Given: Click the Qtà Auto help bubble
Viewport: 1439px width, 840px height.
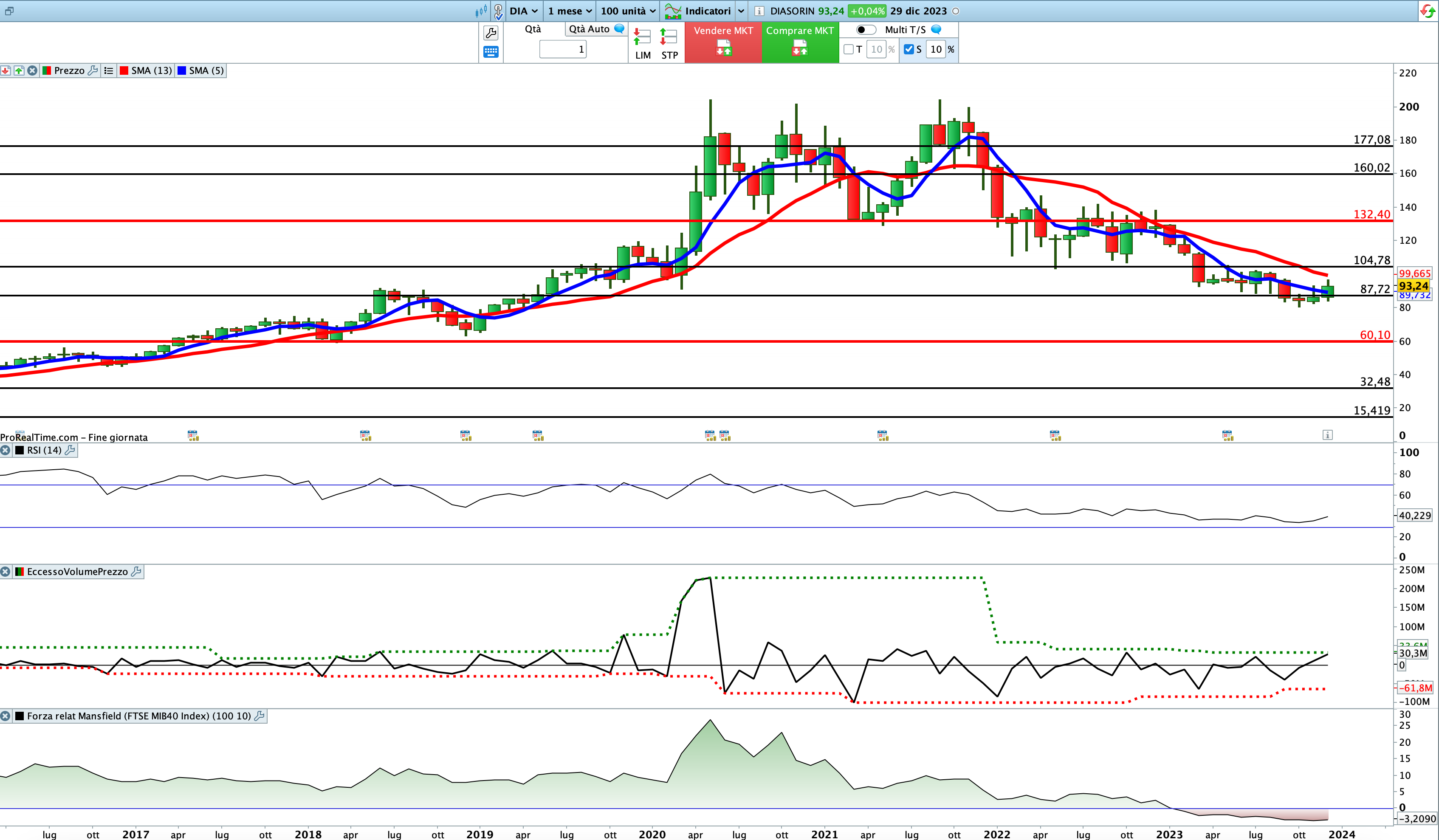Looking at the screenshot, I should 619,28.
